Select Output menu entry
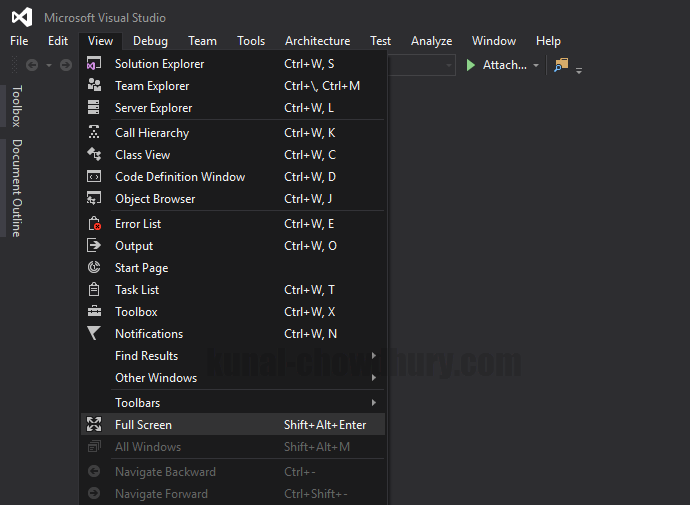This screenshot has width=690, height=505. tap(233, 245)
